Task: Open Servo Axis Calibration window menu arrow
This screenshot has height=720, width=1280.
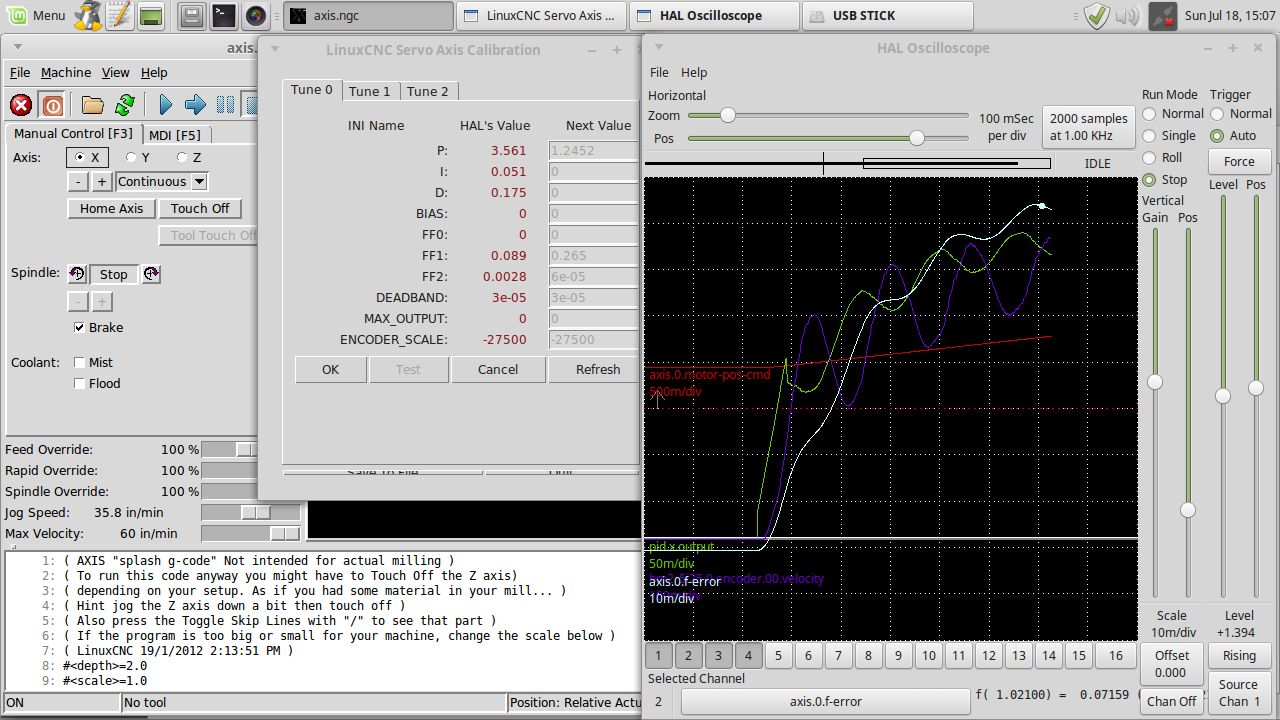Action: (275, 49)
